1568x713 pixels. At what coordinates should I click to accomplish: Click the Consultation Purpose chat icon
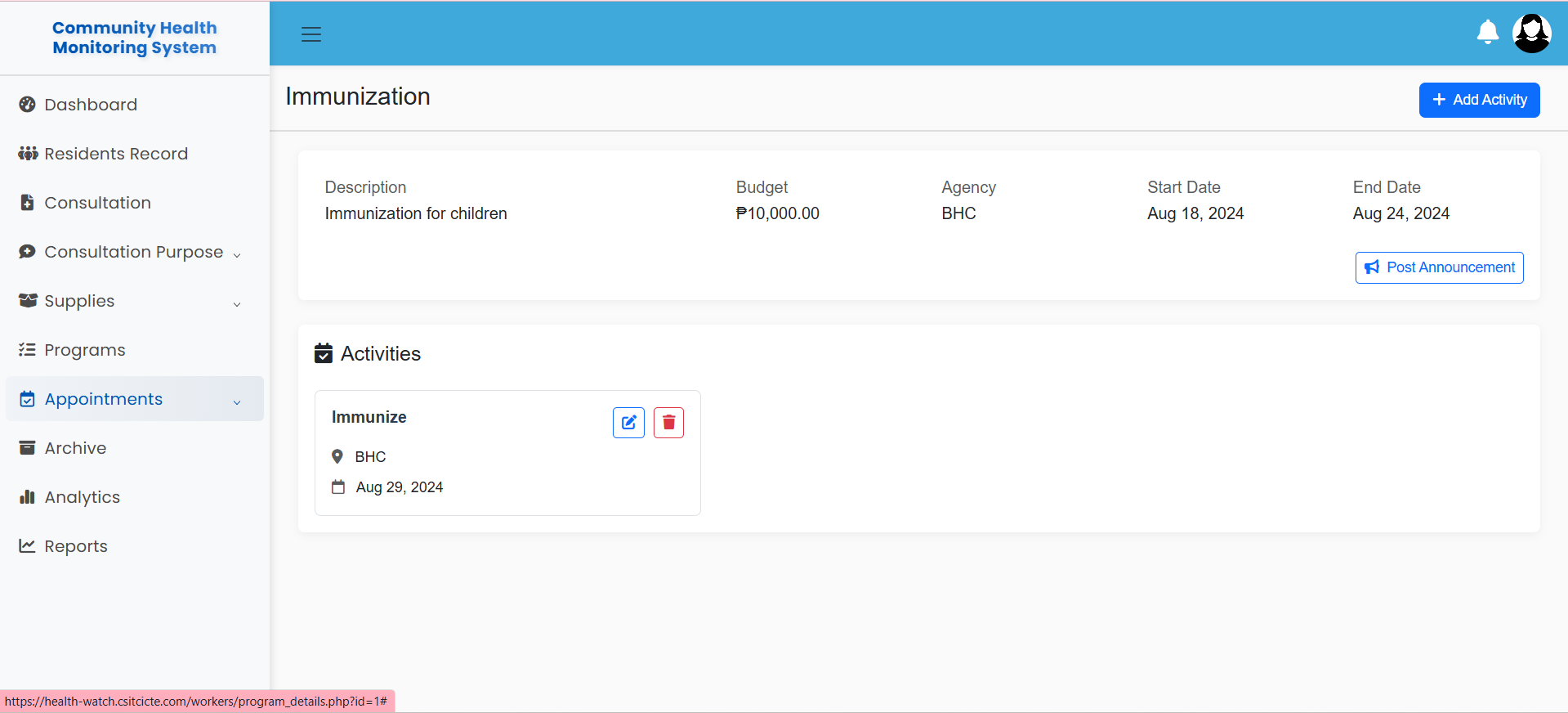[x=28, y=252]
